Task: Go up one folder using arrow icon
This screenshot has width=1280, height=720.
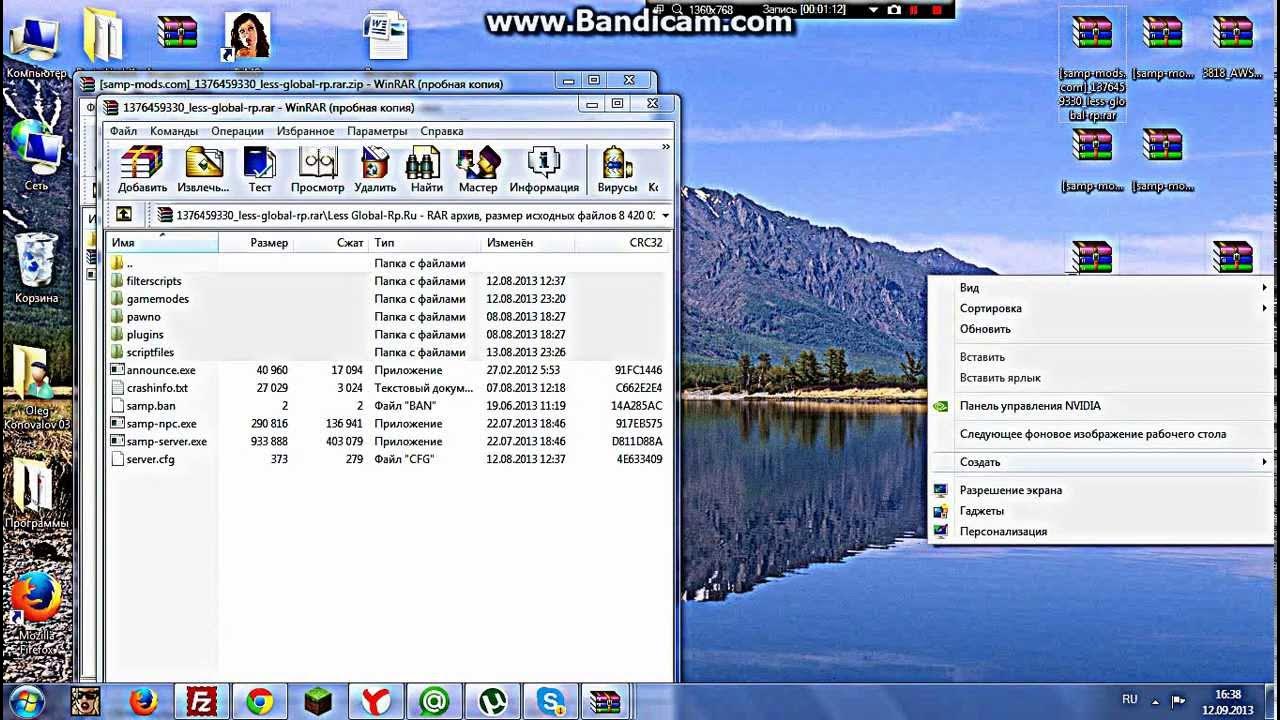Action: (123, 214)
